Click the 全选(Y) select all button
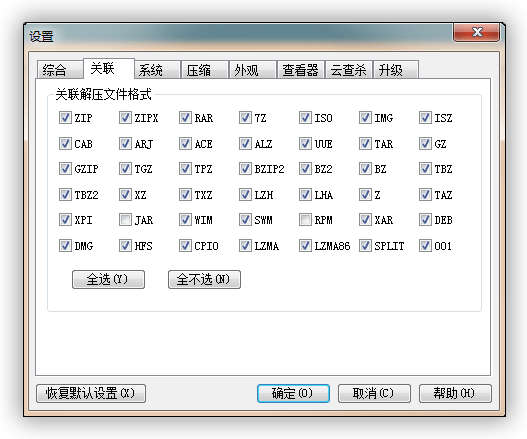Screen dimensions: 527x439 pos(108,279)
